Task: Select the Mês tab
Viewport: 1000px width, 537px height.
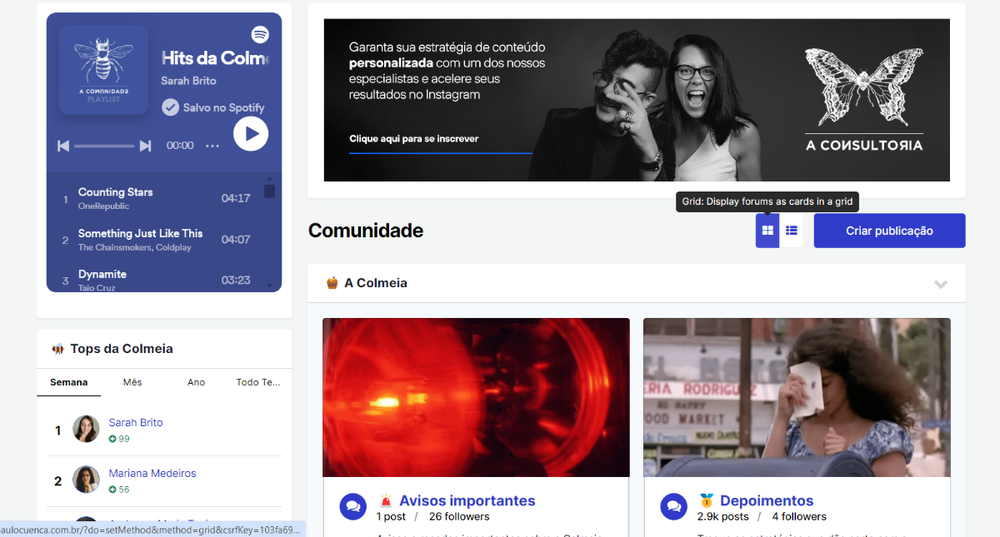Action: [x=132, y=382]
